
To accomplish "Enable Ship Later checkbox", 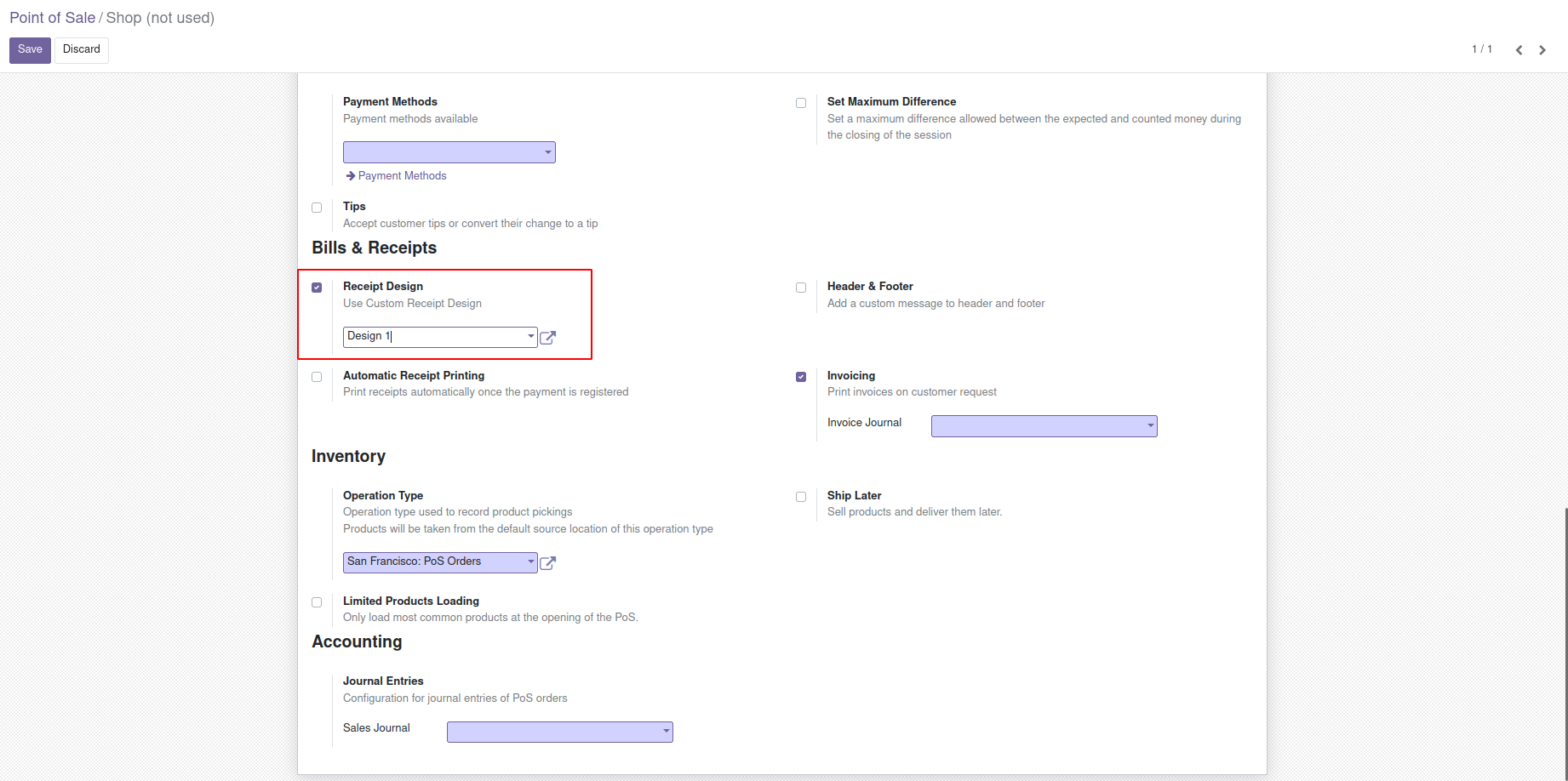I will [x=801, y=497].
